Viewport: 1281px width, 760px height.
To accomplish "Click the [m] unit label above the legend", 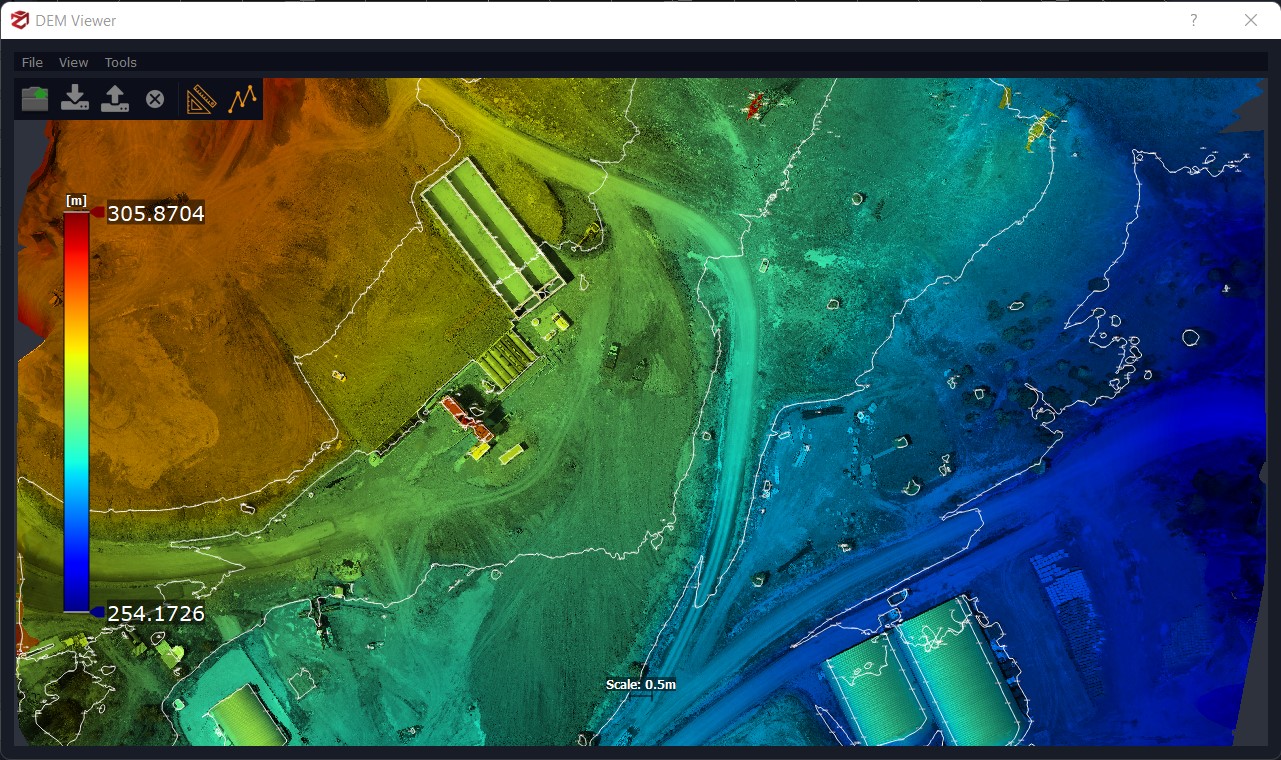I will click(76, 201).
